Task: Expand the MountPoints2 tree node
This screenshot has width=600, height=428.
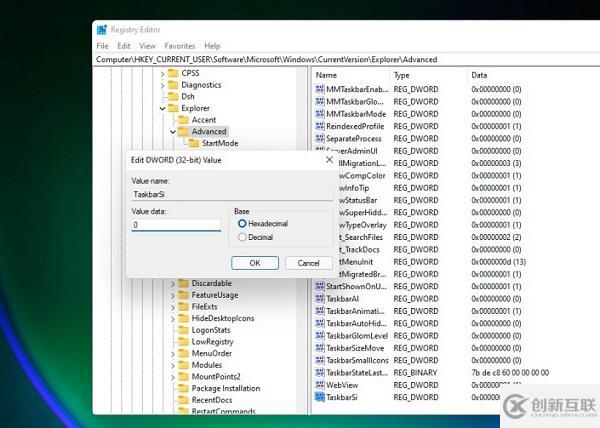Action: [173, 377]
